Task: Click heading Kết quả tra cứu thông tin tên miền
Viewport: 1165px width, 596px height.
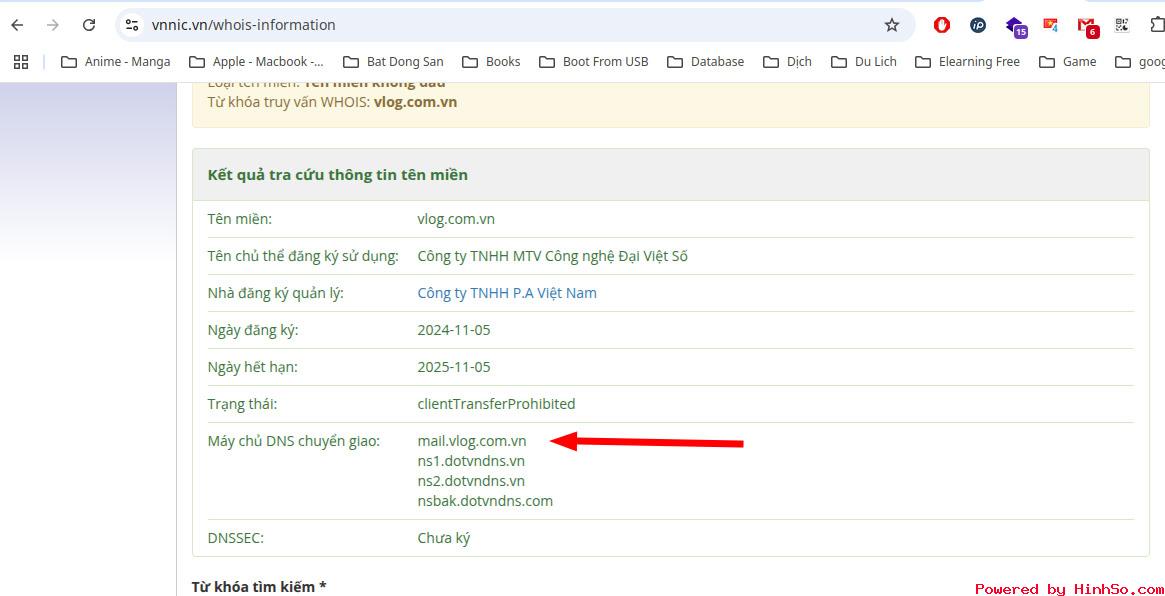Action: [338, 175]
